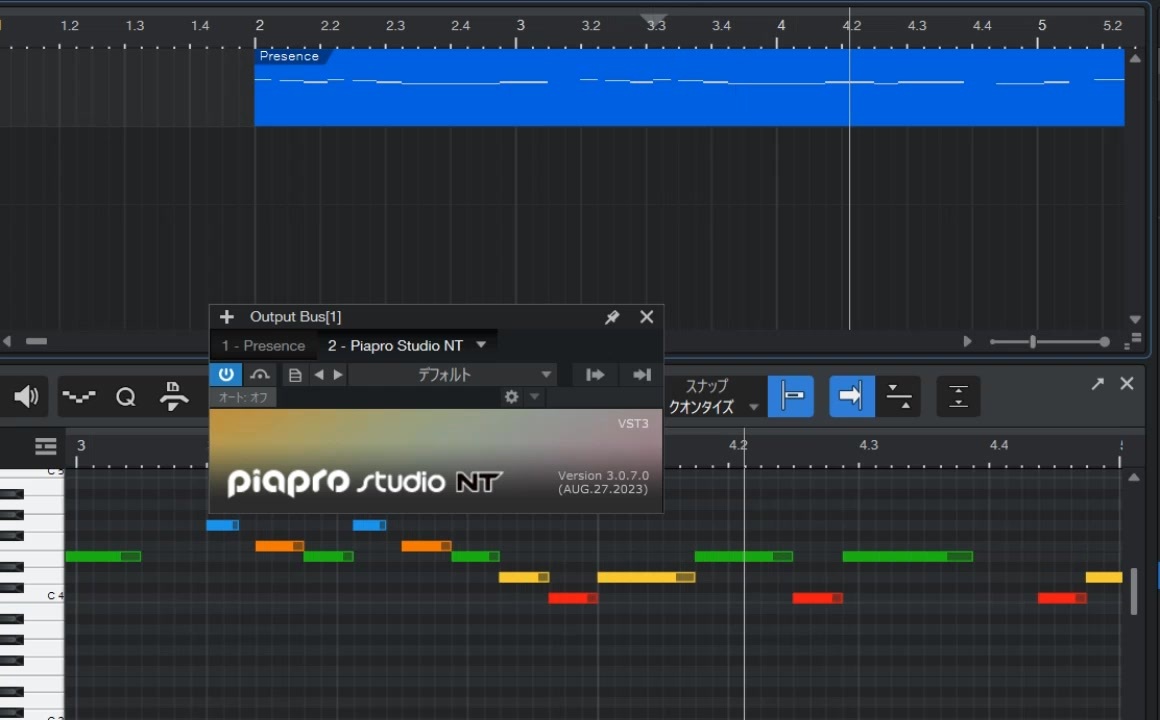Click the step record icon in editor toolbar

[x=173, y=397]
